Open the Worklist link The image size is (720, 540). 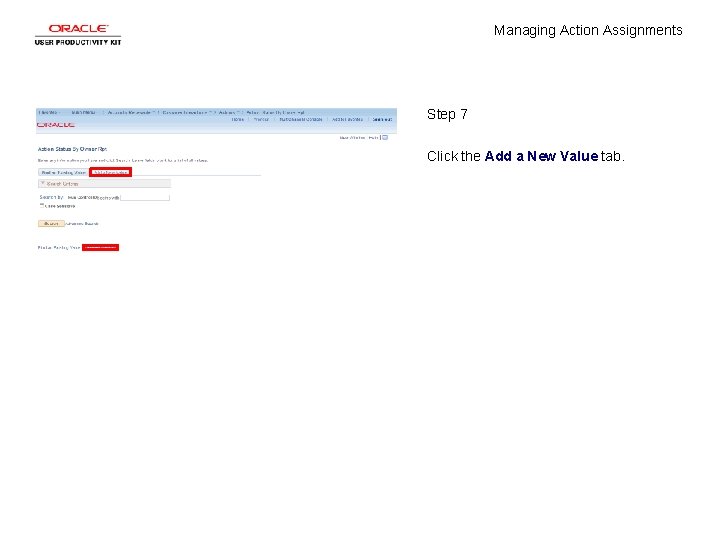(261, 119)
